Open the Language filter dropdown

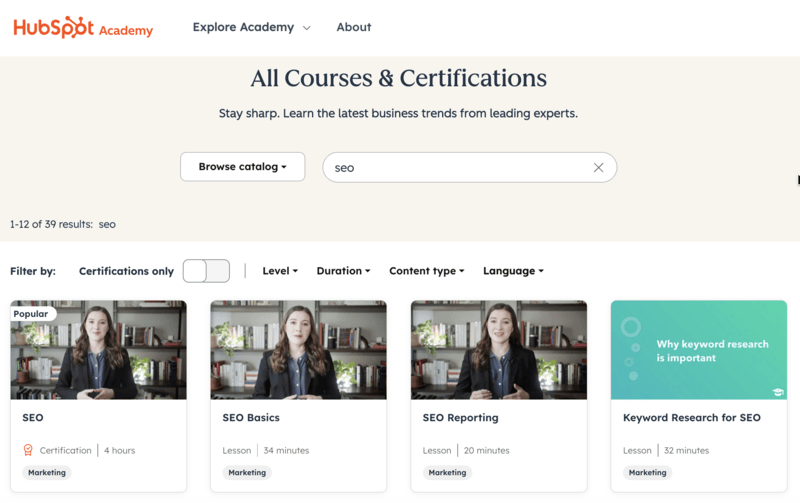513,271
